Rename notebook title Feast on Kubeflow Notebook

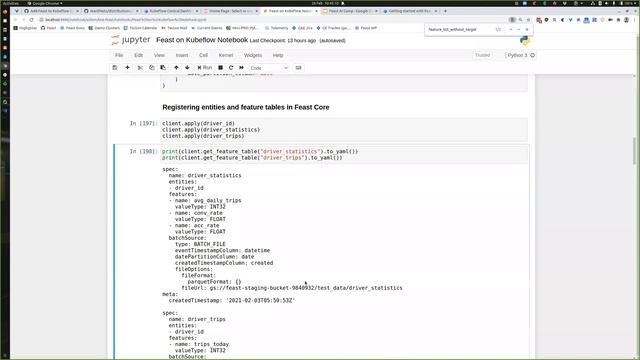(x=202, y=40)
